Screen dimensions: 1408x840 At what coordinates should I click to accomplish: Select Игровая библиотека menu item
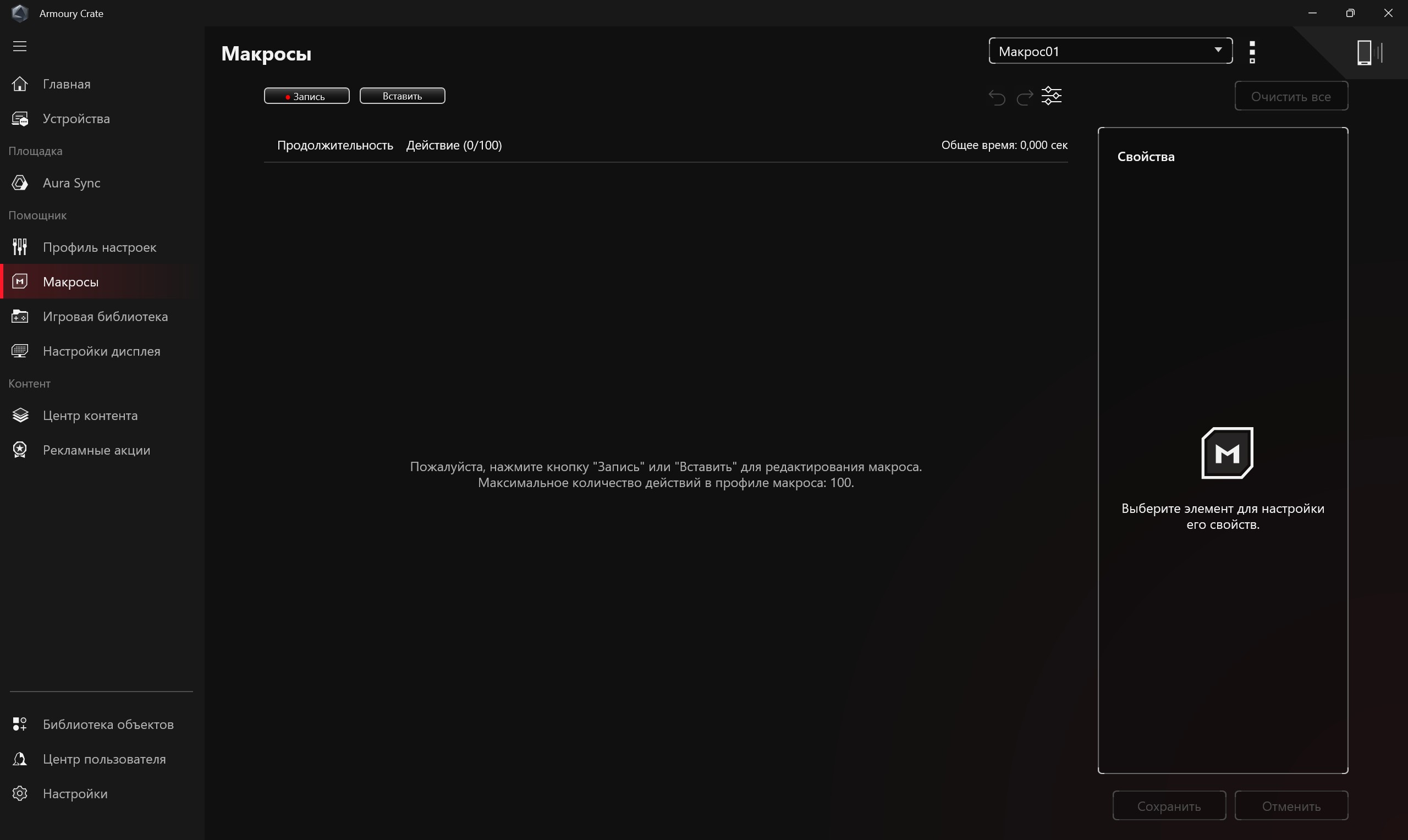[102, 317]
